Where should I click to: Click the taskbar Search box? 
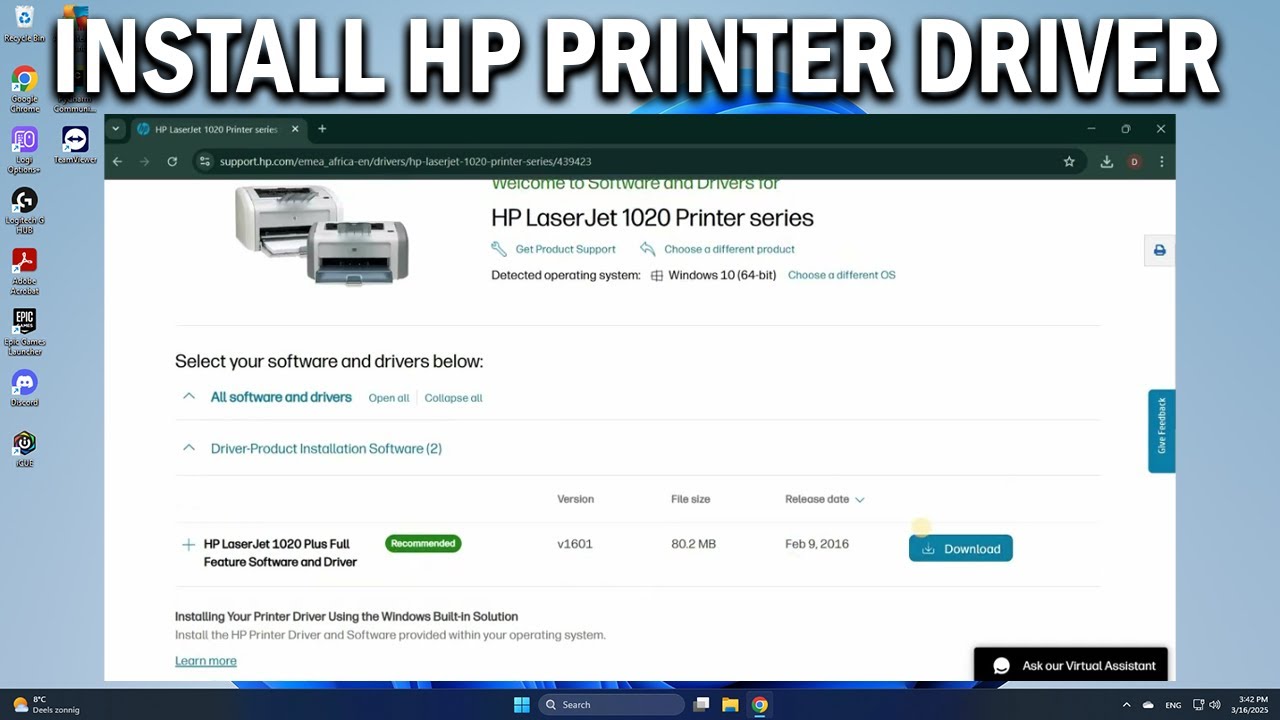614,704
